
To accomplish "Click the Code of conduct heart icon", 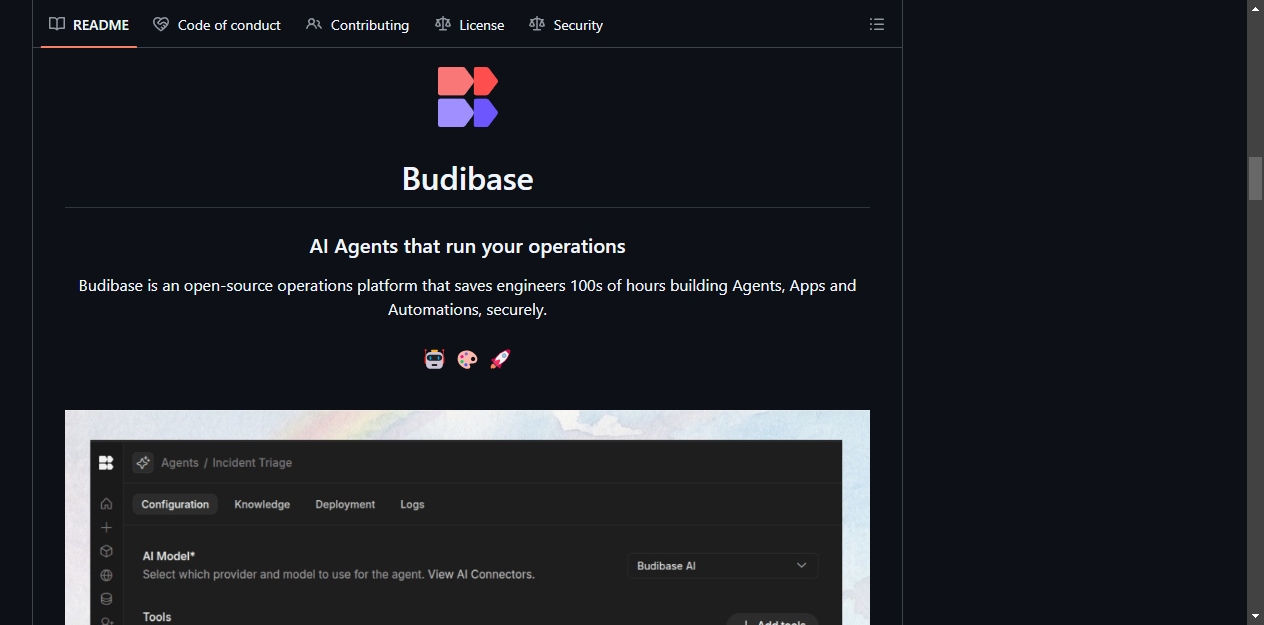I will coord(161,24).
